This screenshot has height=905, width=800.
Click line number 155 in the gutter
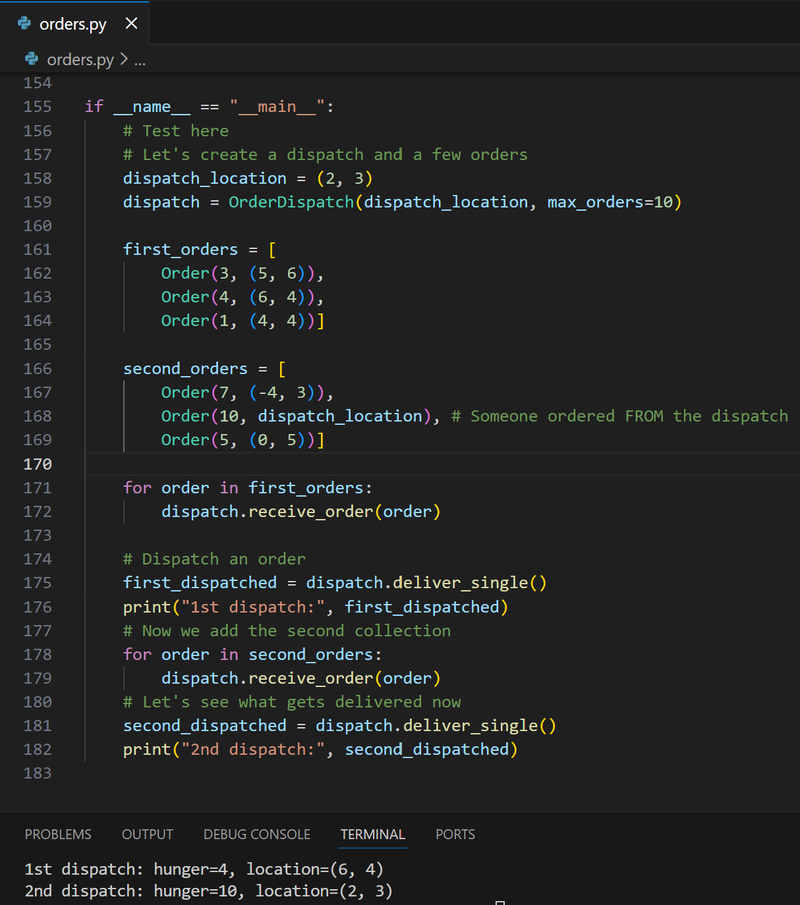pos(36,106)
